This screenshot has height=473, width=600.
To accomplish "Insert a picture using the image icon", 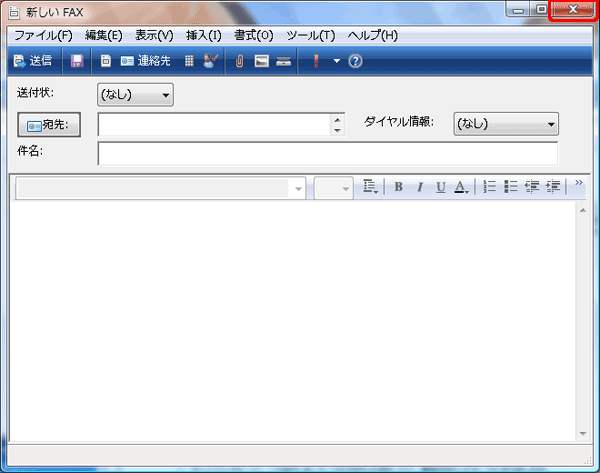I will point(261,61).
